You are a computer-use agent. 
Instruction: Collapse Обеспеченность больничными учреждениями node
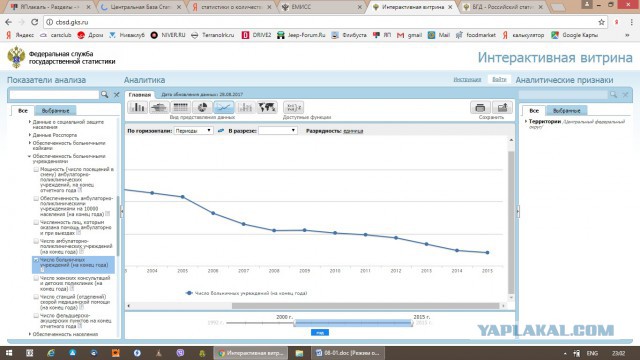point(30,156)
